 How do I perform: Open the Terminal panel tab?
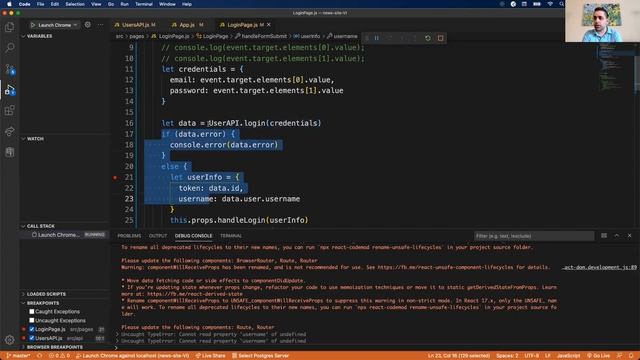click(x=231, y=236)
